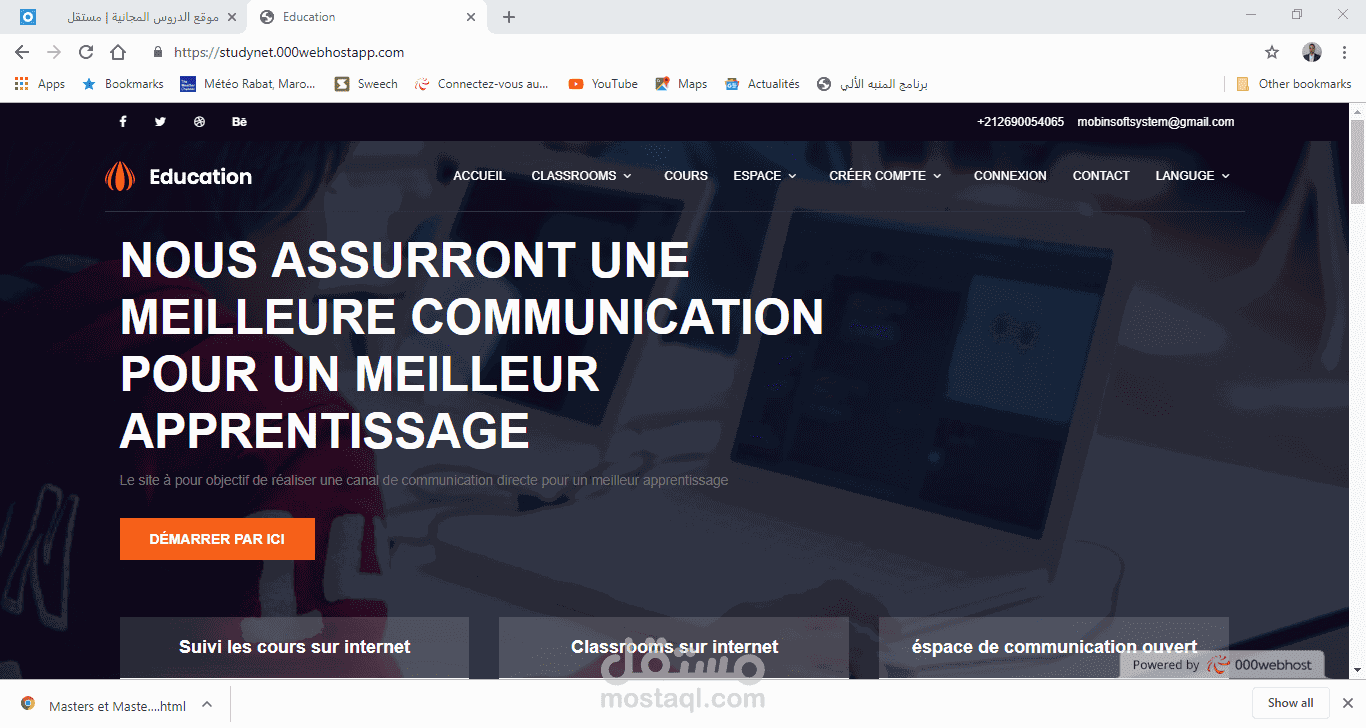Click the orange Education logo icon
The image size is (1366, 728).
coord(120,176)
